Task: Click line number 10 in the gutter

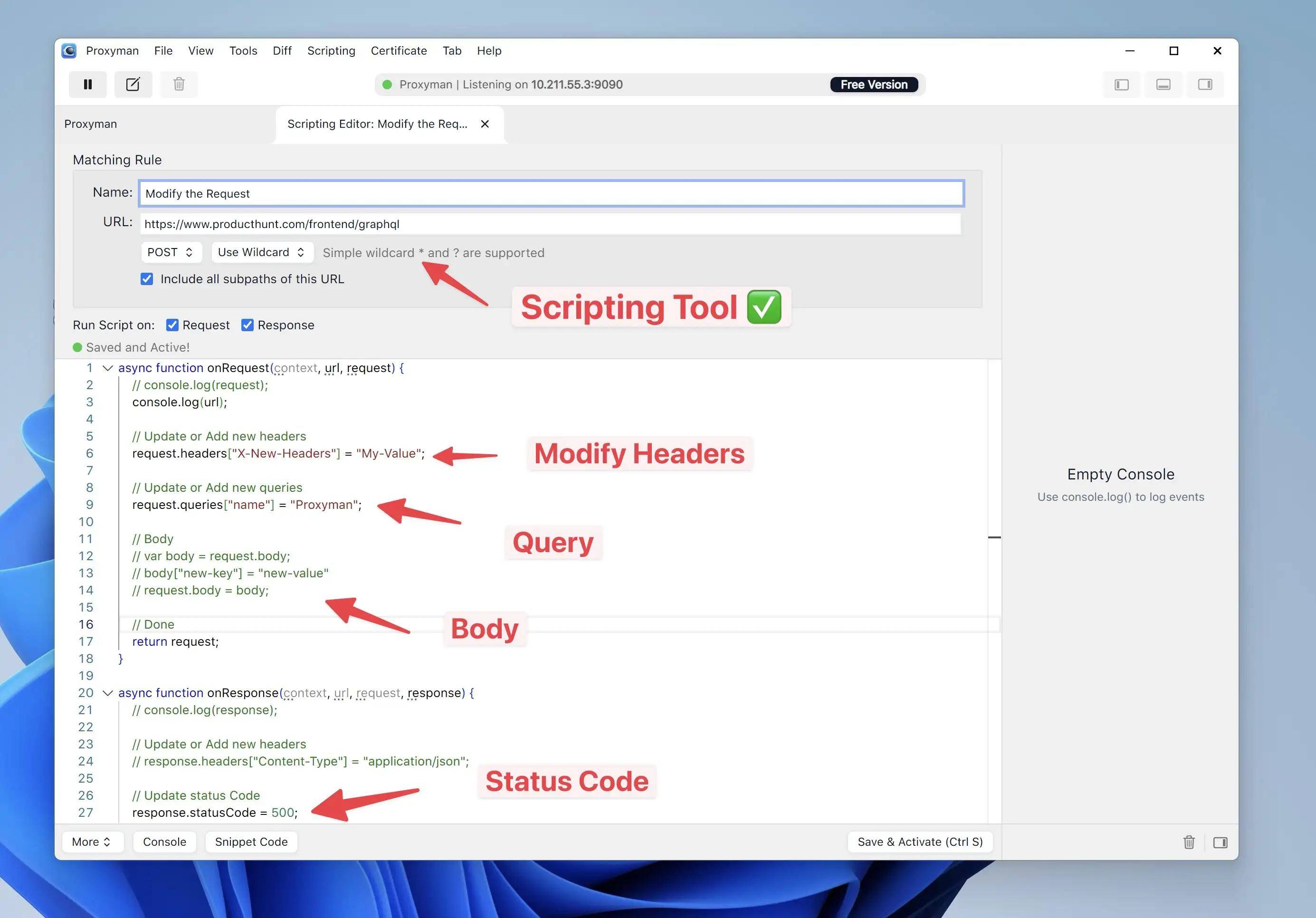Action: click(x=86, y=522)
